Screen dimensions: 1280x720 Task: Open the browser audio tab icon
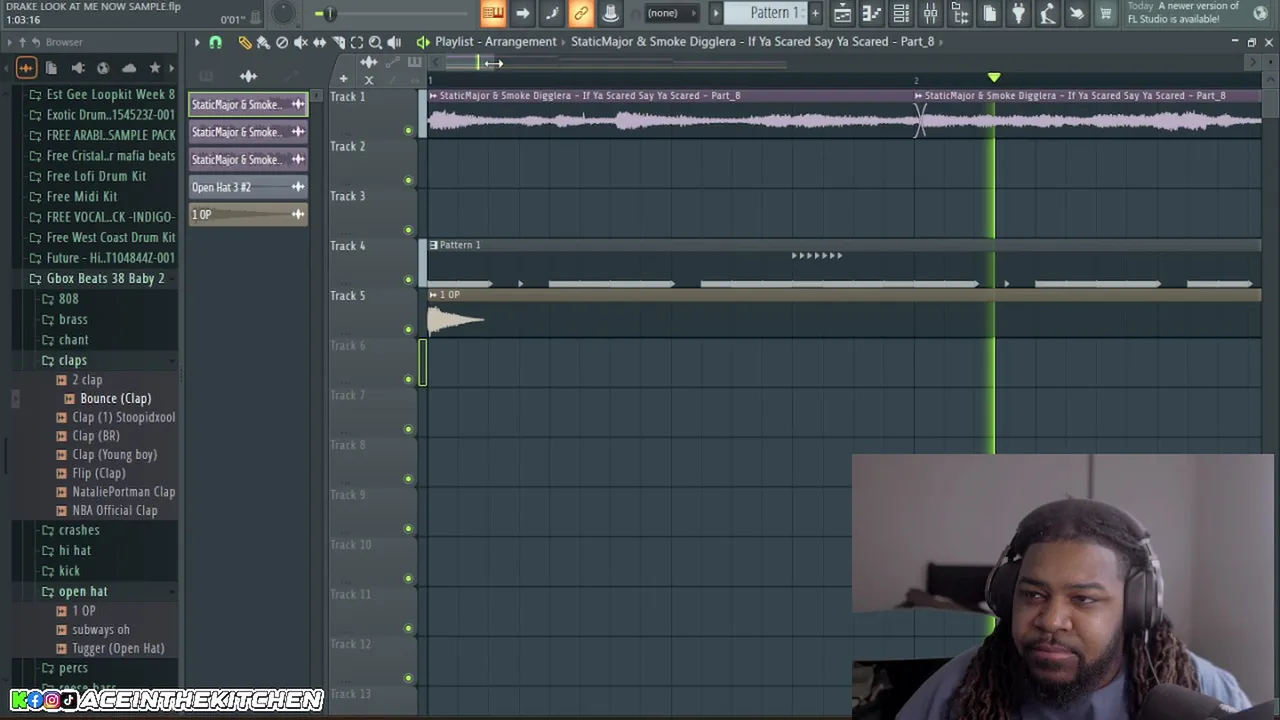[x=26, y=68]
